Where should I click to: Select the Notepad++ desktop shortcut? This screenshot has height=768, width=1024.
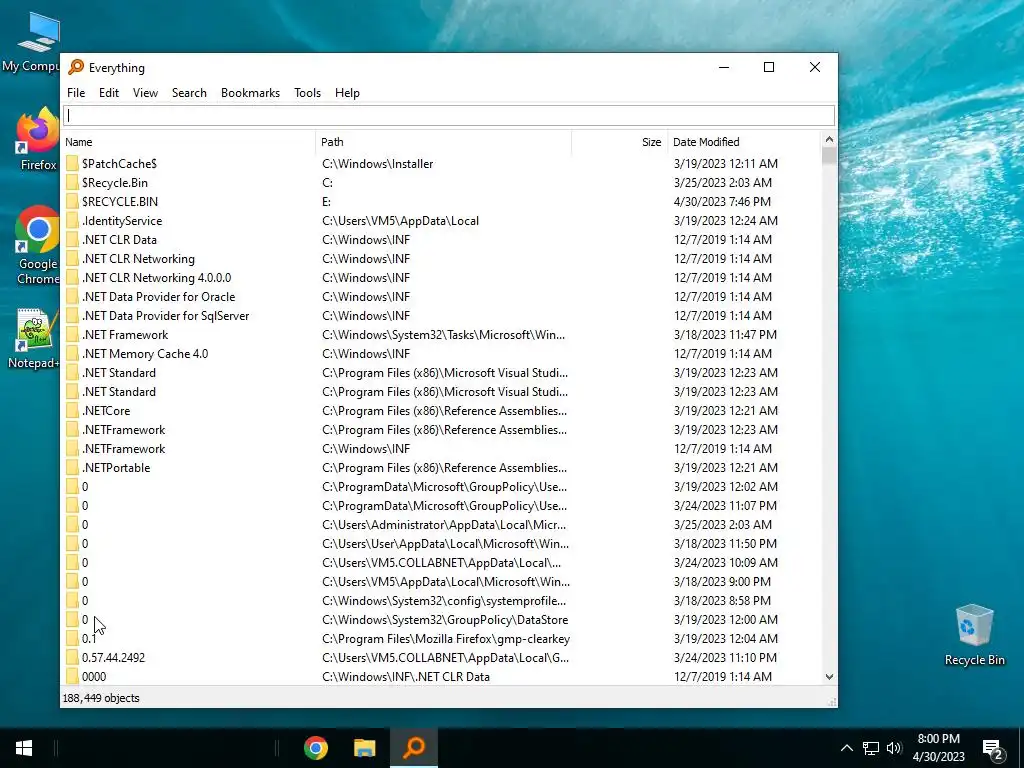click(x=34, y=339)
